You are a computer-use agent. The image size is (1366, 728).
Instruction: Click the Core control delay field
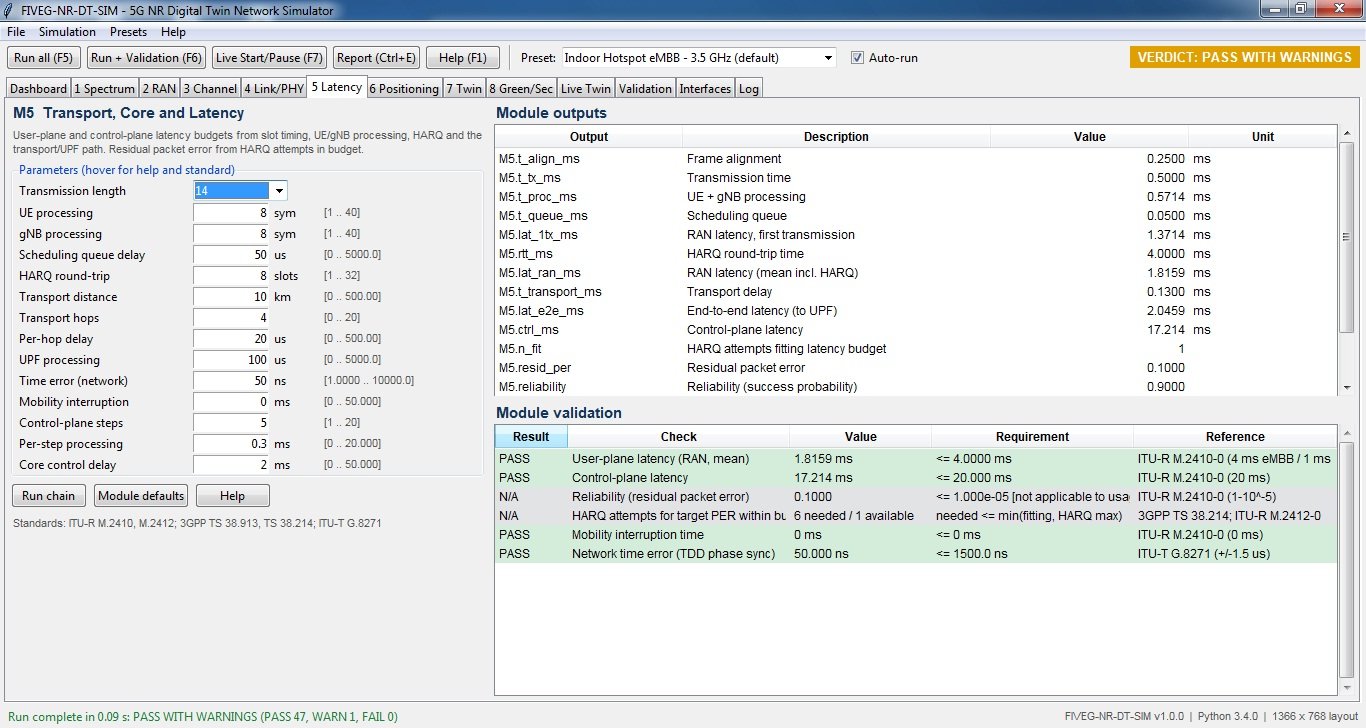pos(231,464)
